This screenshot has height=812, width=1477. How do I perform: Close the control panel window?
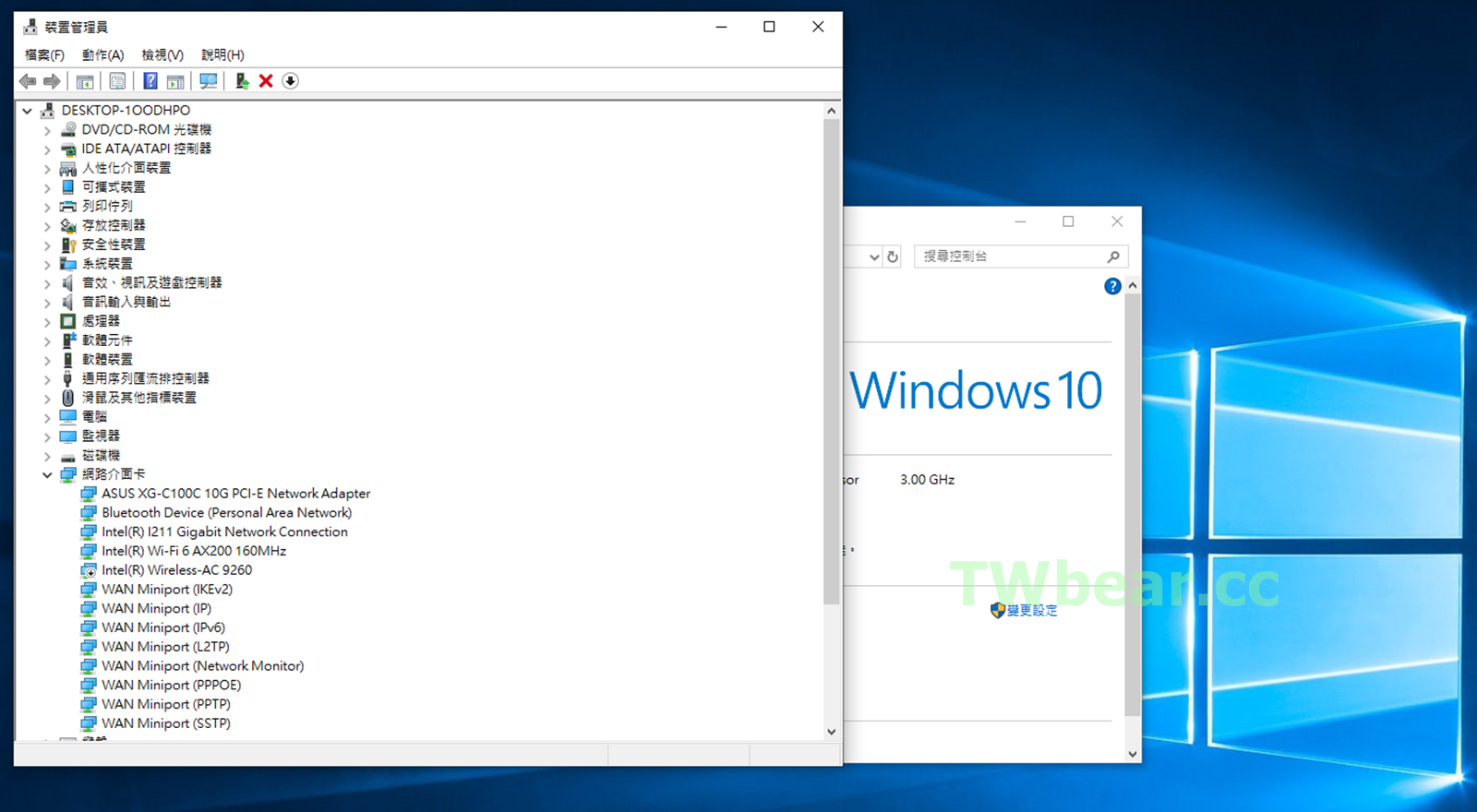[1117, 221]
